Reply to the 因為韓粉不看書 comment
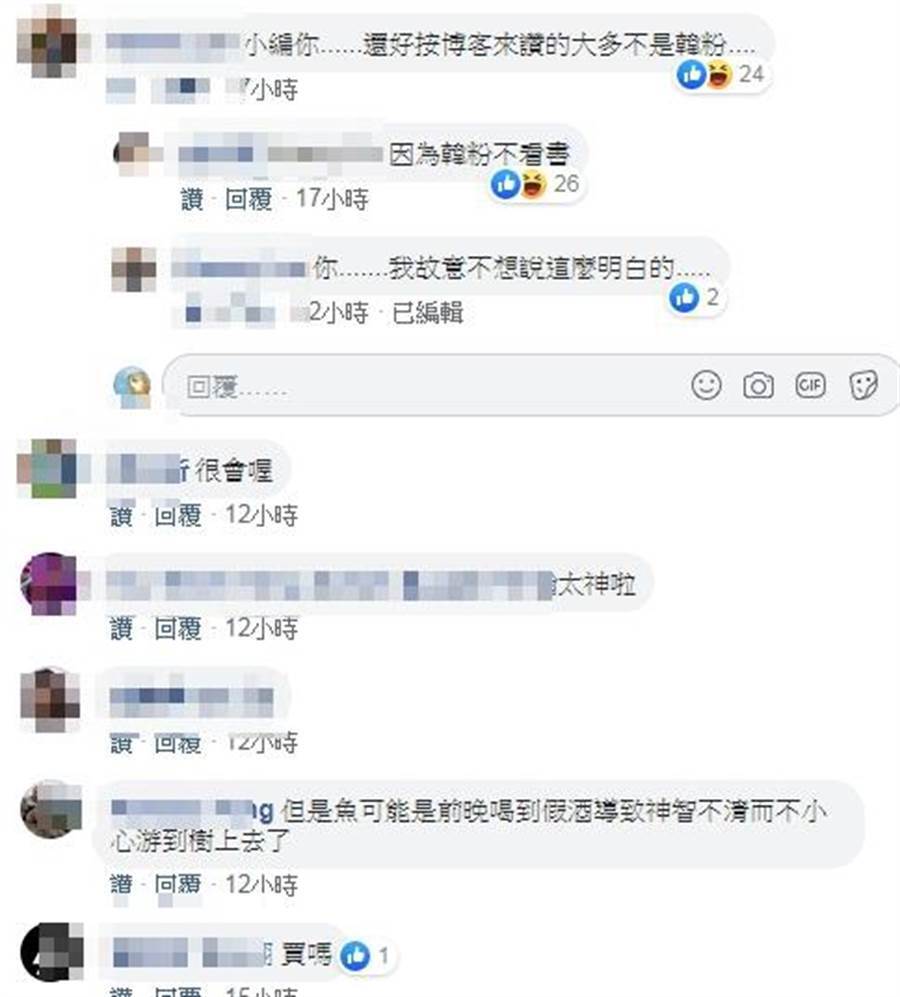This screenshot has height=997, width=900. point(248,200)
